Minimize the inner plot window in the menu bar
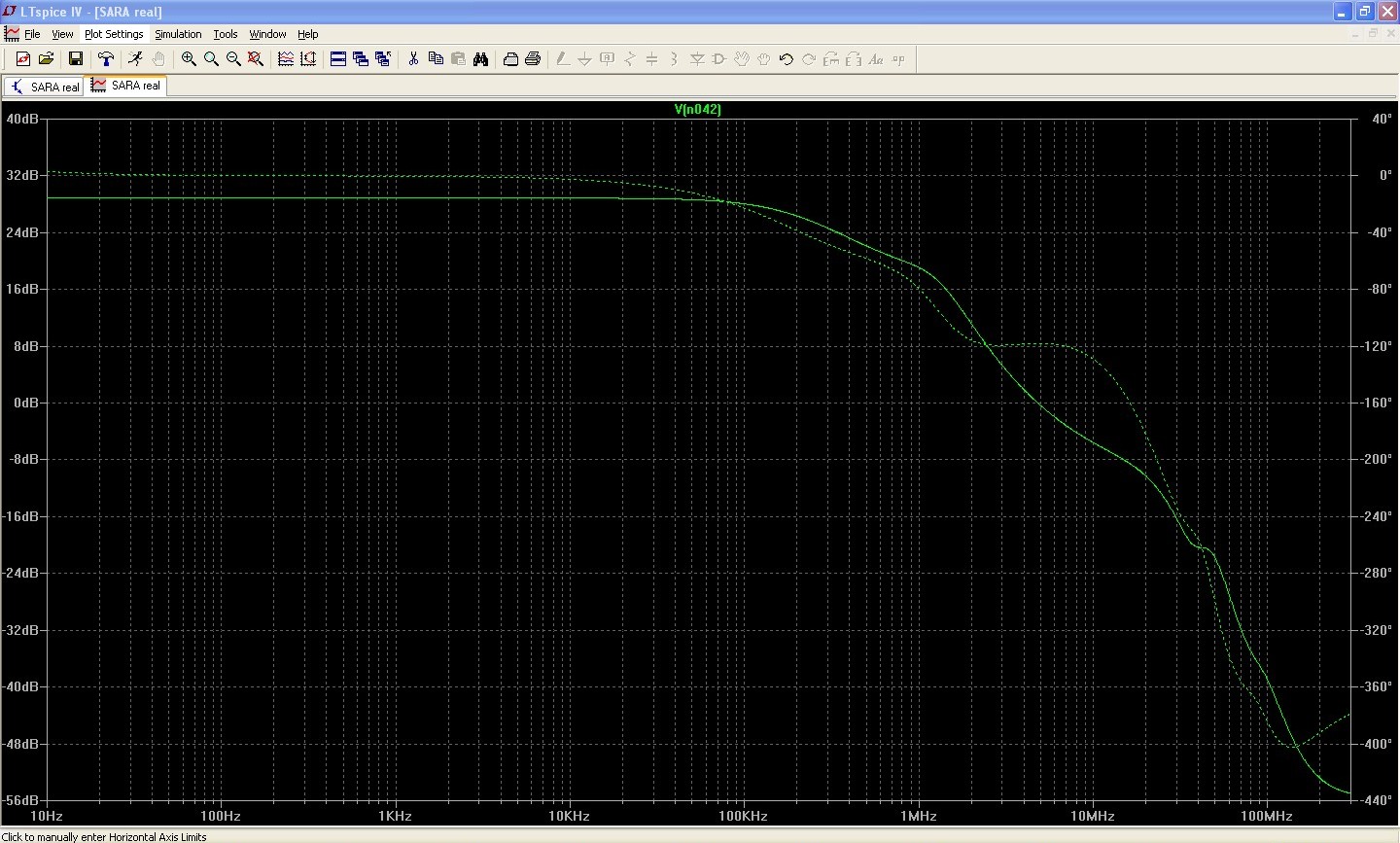 (1357, 33)
